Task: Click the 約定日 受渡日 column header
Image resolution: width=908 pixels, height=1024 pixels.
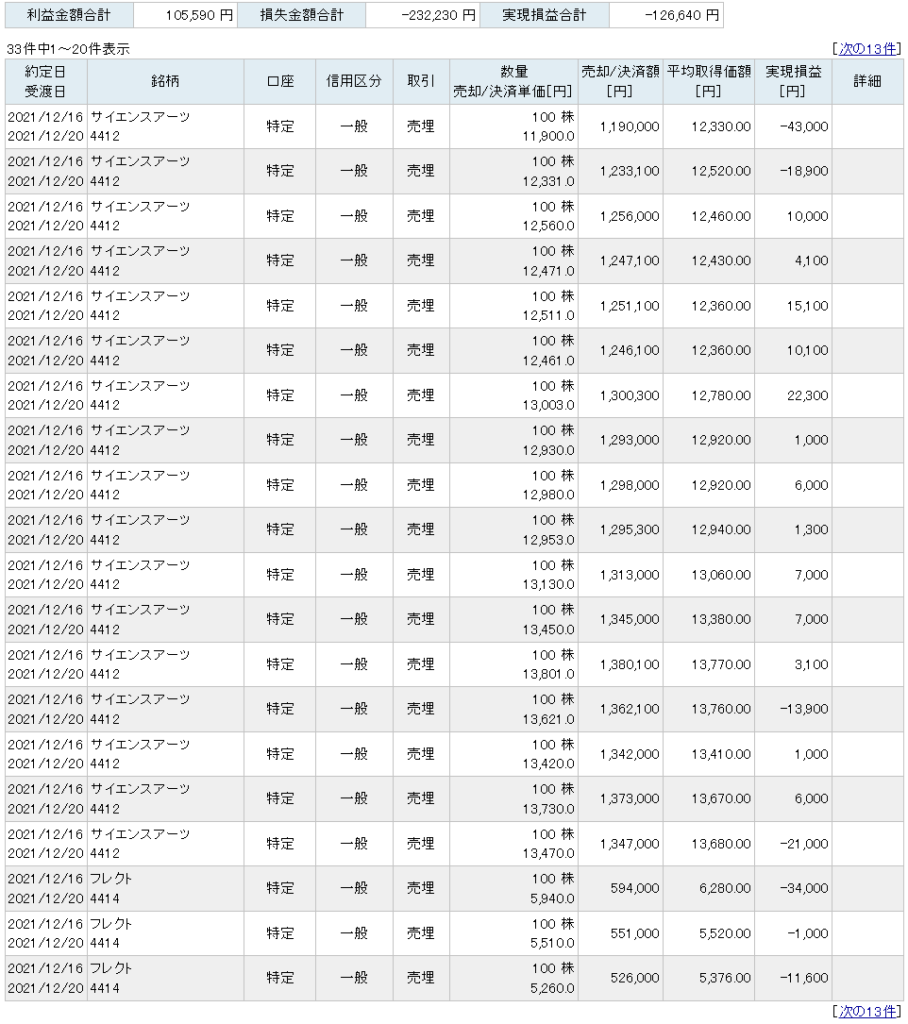Action: [46, 82]
